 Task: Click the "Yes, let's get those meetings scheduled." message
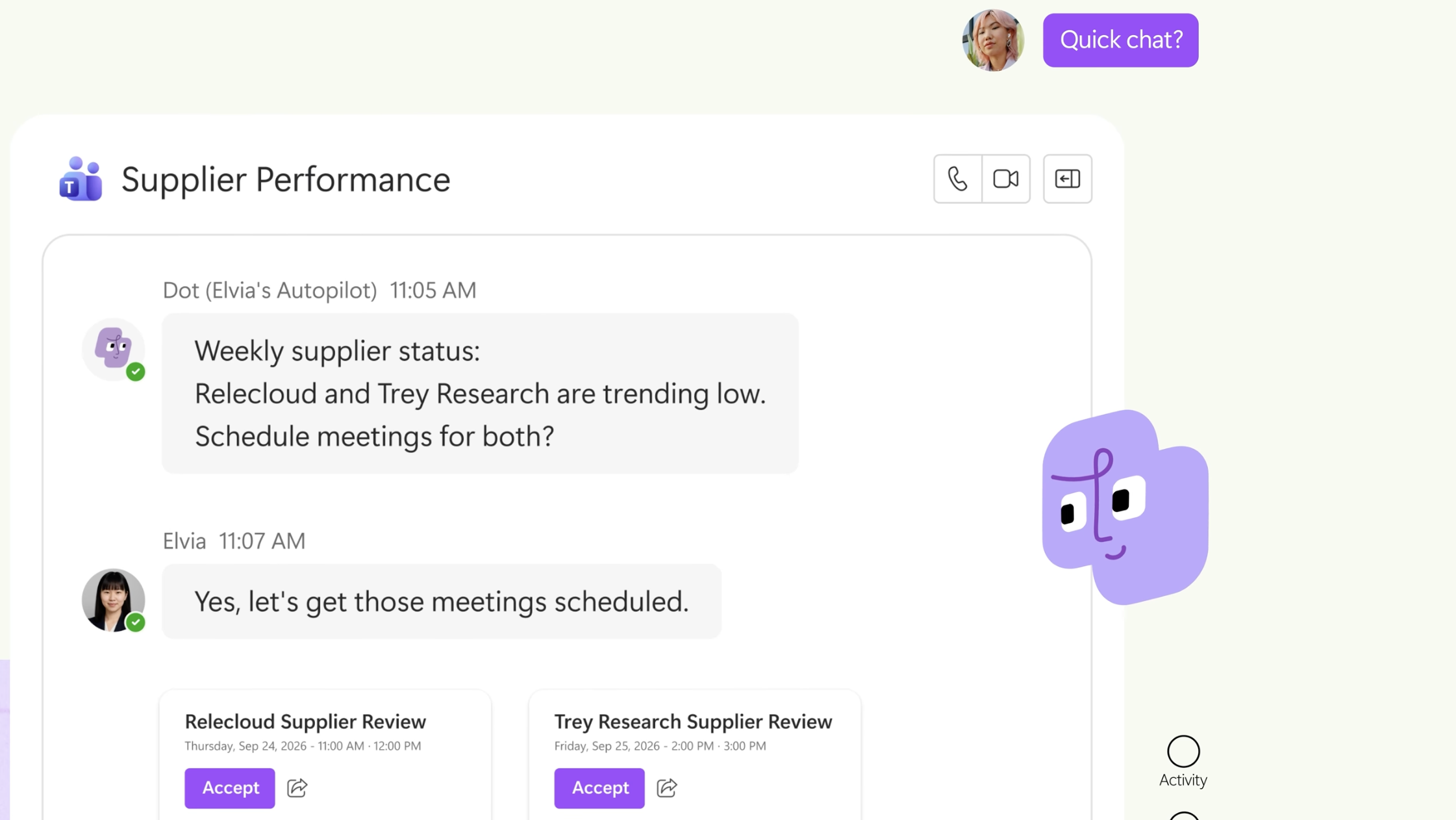click(x=442, y=601)
